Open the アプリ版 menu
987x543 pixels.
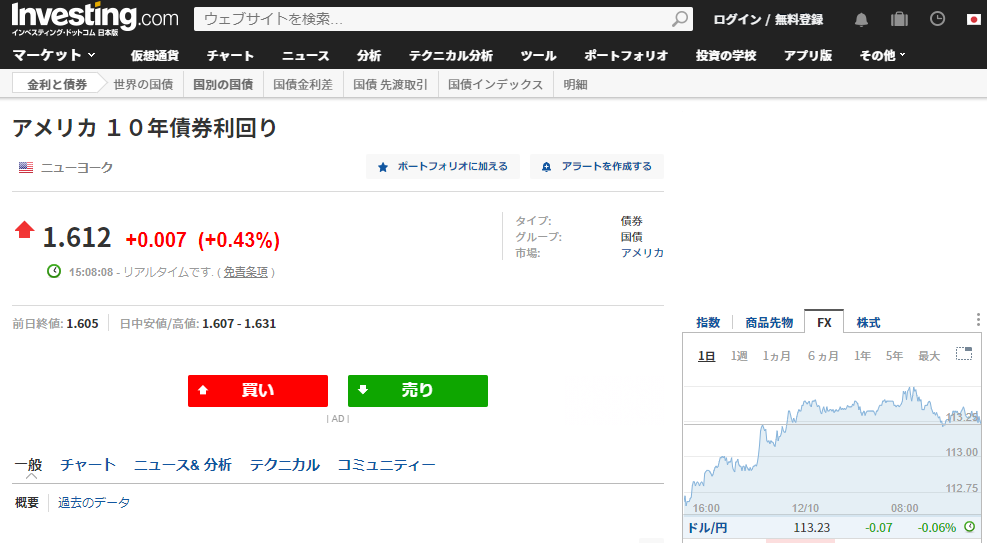(x=808, y=55)
